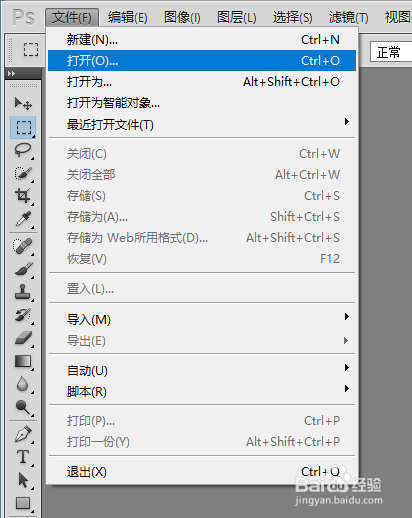The width and height of the screenshot is (412, 518).
Task: Select the Eraser tool
Action: (x=23, y=338)
